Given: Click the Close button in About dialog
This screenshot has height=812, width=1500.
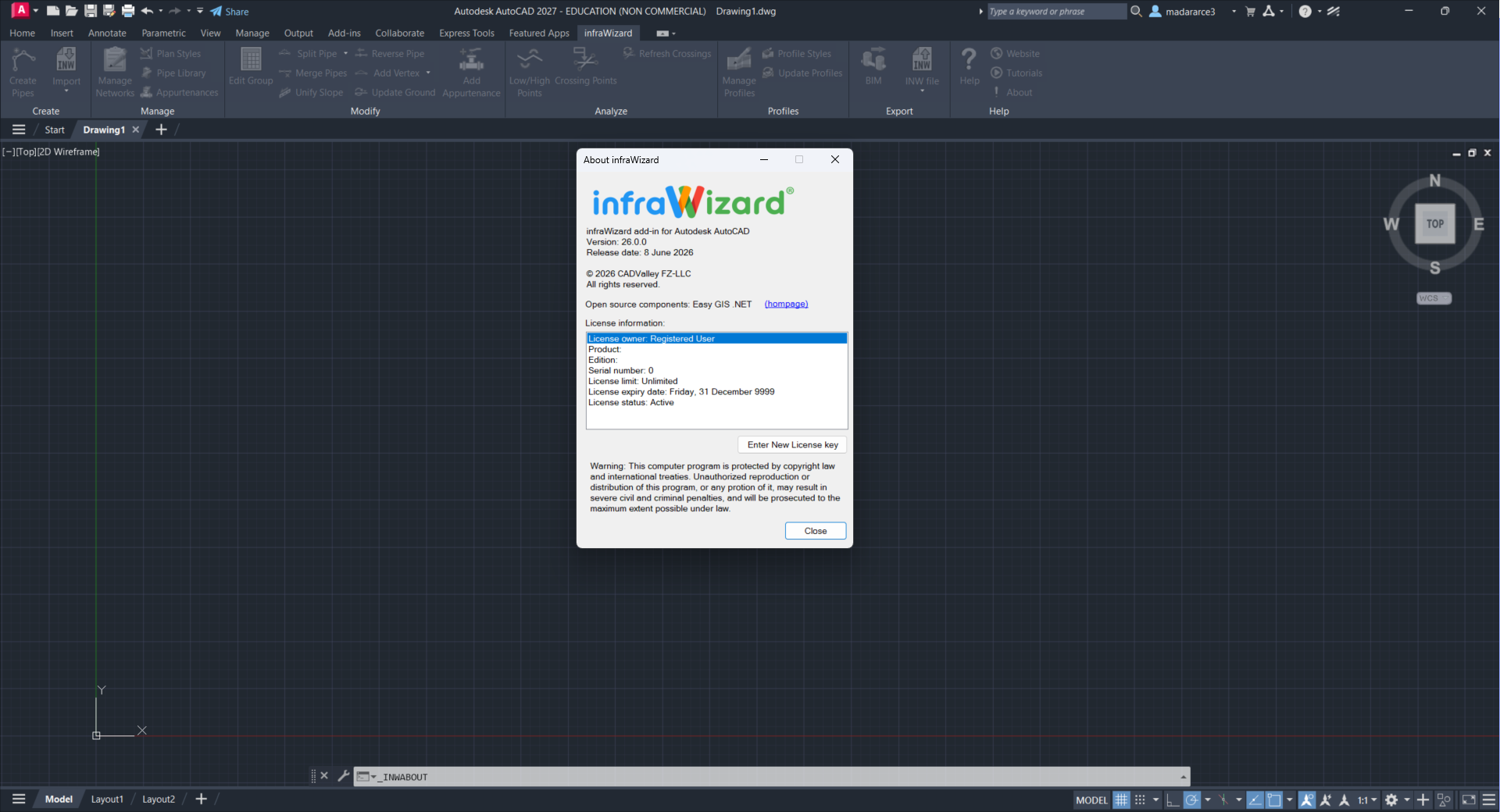Looking at the screenshot, I should (x=816, y=531).
